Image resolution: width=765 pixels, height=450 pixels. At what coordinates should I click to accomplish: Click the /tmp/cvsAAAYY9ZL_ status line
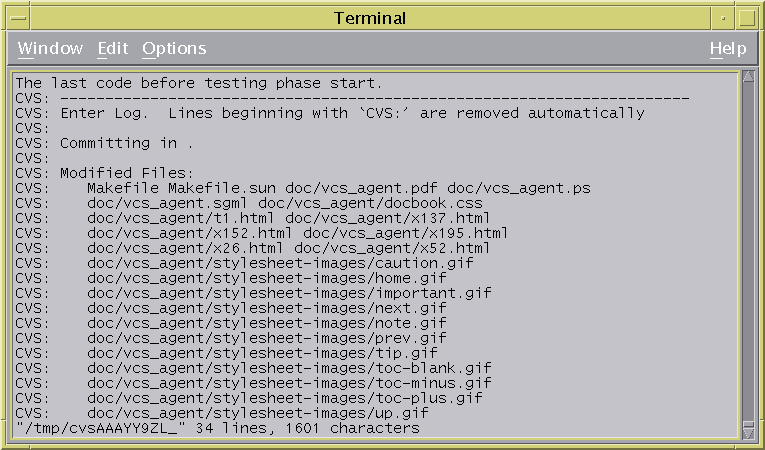(218, 429)
